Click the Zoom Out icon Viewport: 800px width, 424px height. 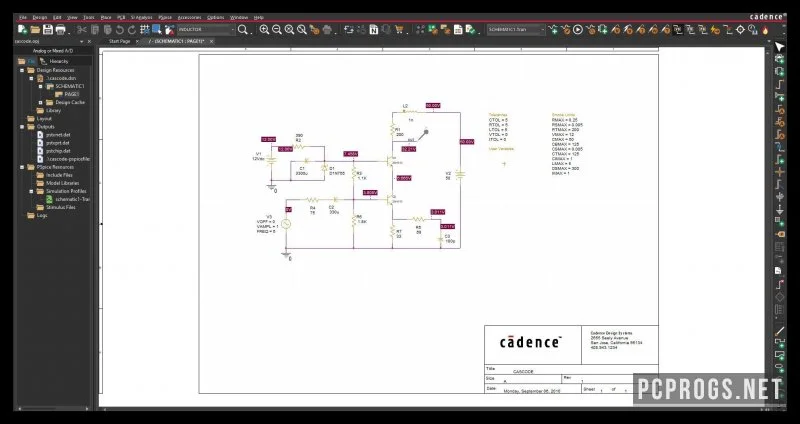point(277,30)
